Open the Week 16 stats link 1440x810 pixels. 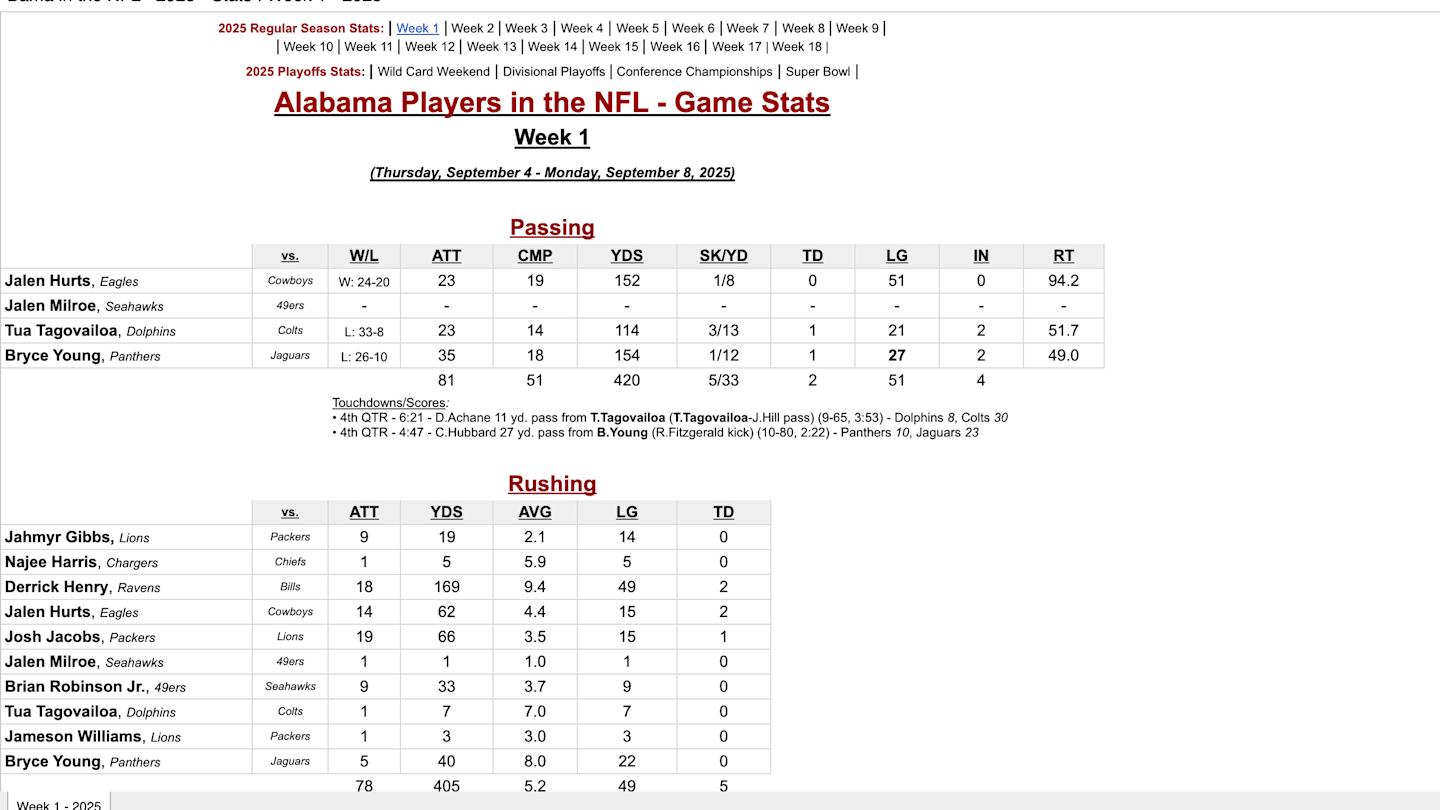[675, 46]
